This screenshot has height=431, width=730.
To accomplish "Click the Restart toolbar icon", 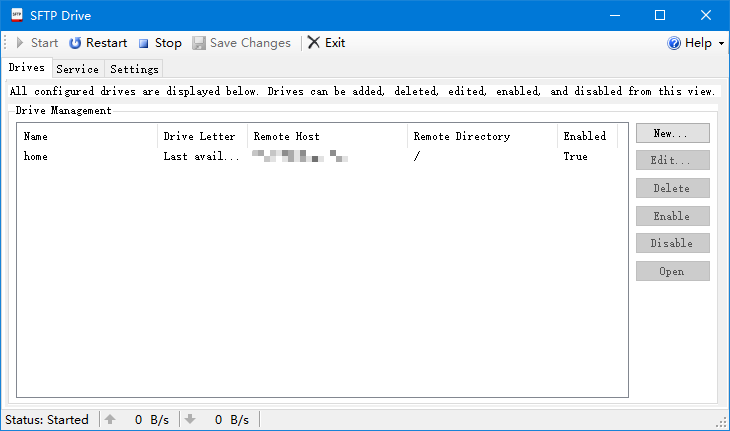I will 75,43.
